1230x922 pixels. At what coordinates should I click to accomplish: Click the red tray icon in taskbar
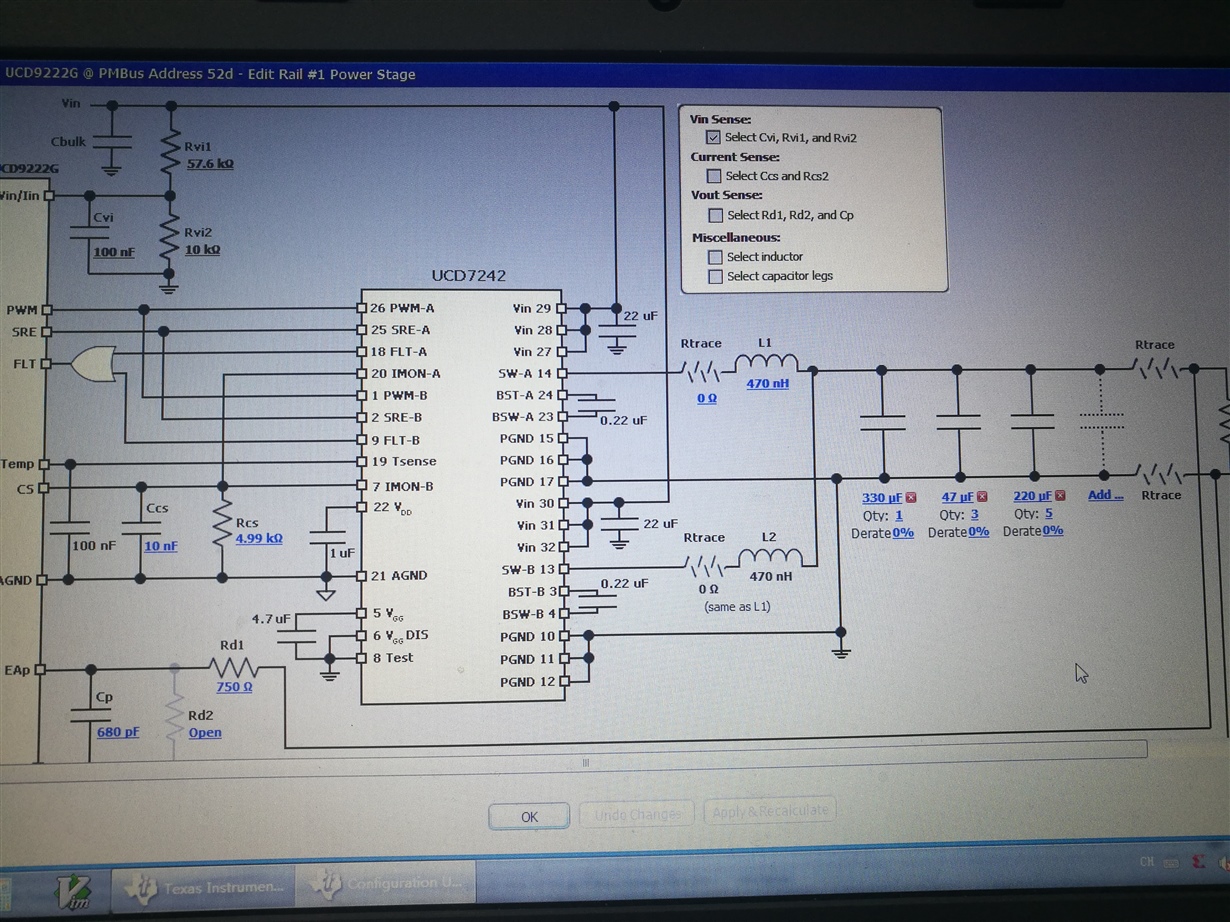click(x=1200, y=862)
